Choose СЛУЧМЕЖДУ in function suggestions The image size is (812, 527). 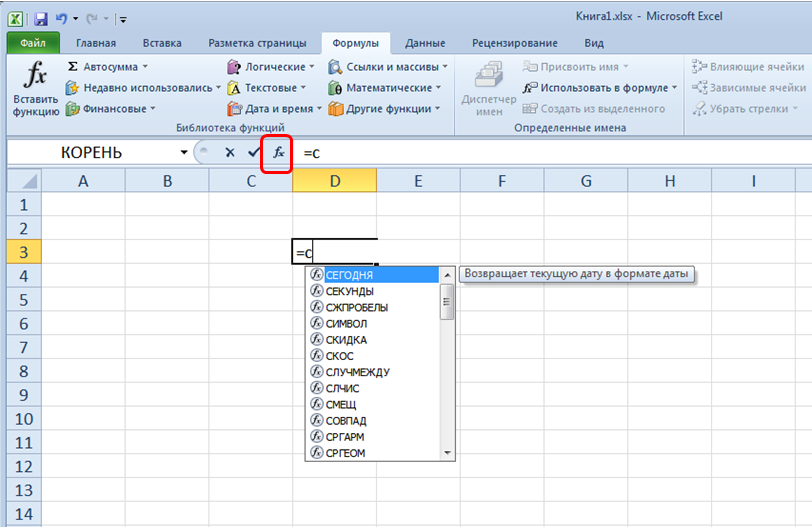click(357, 372)
